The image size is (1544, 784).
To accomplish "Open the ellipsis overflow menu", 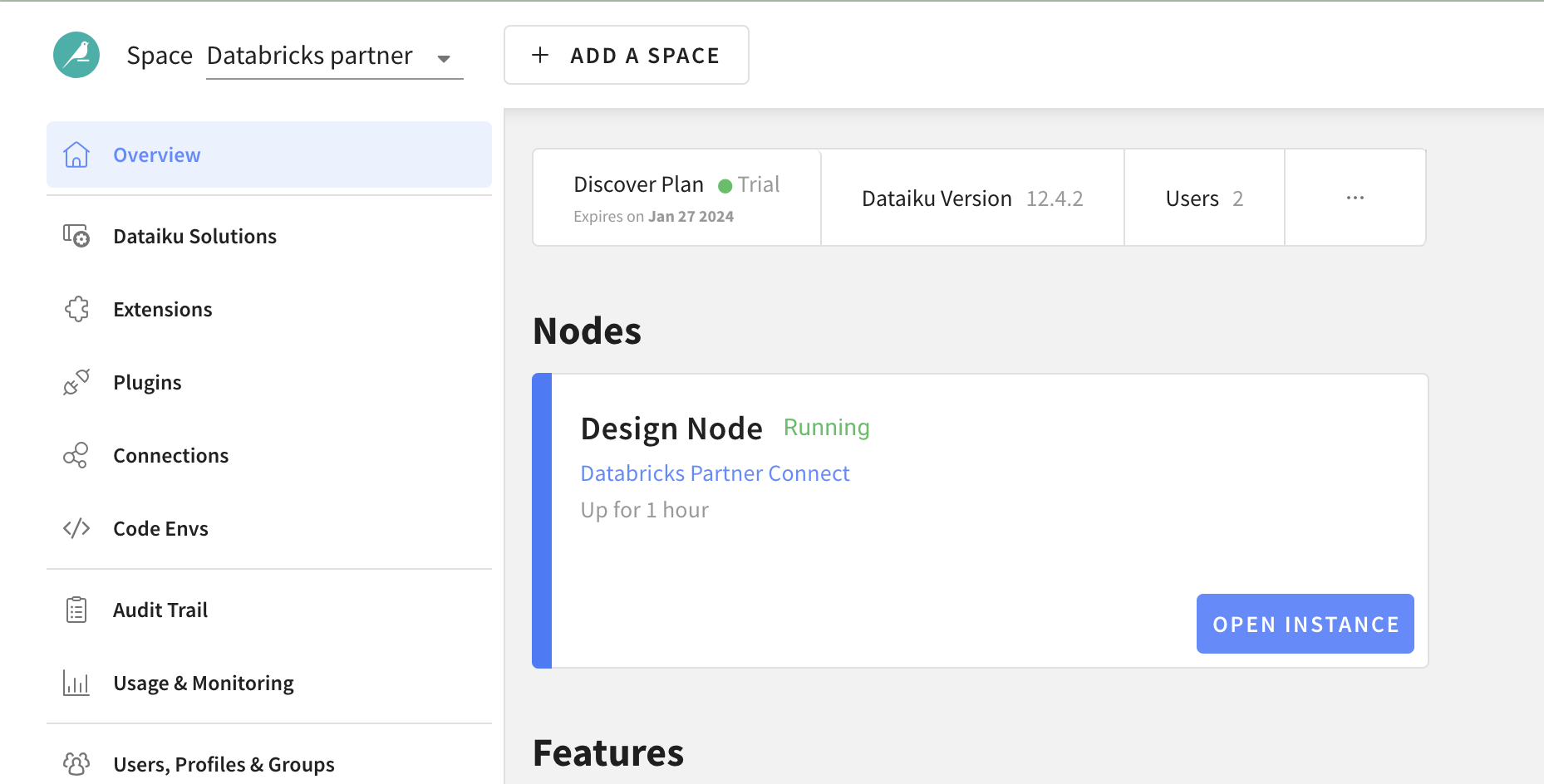I will [1355, 198].
